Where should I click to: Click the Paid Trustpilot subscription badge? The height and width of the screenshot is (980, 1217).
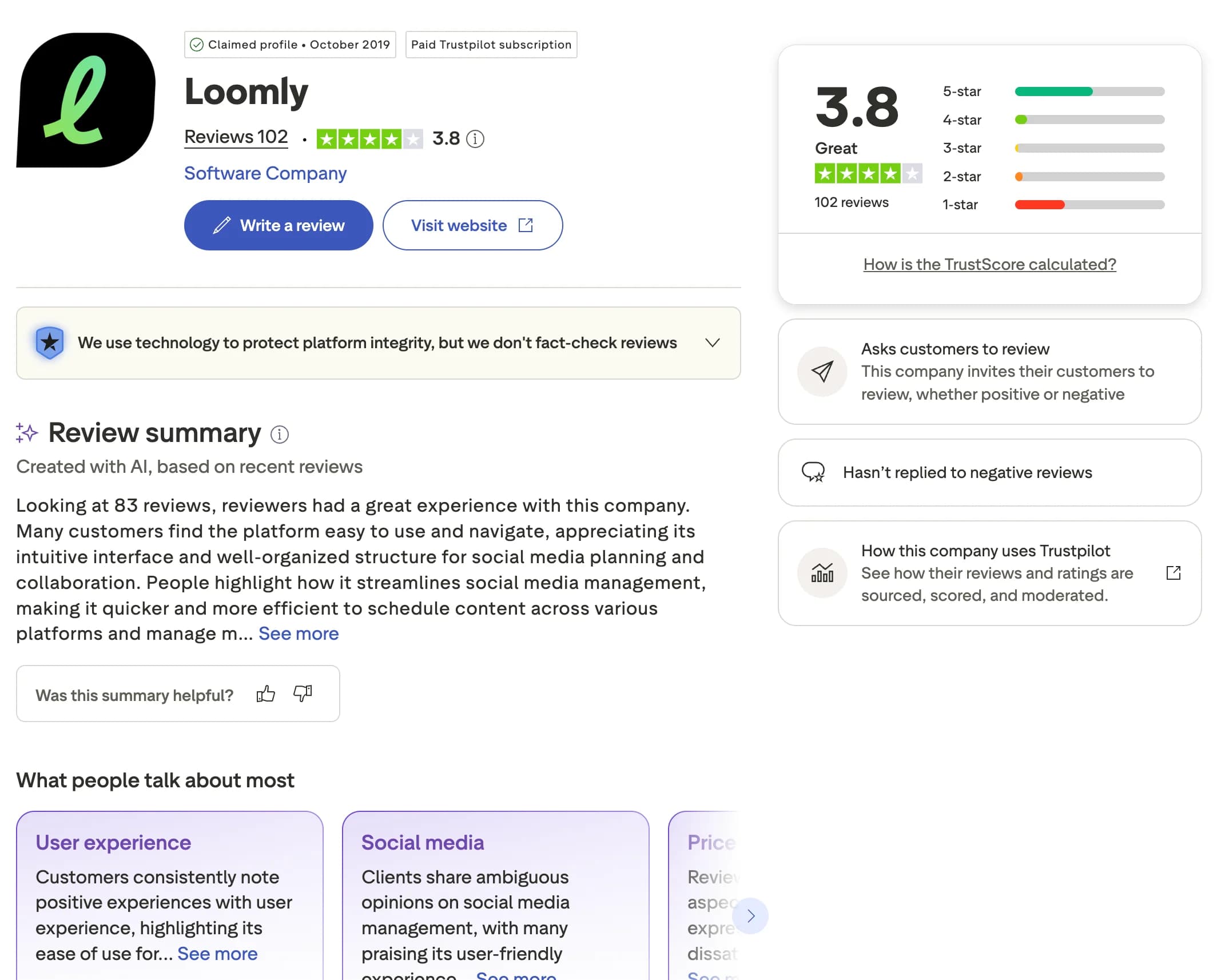pyautogui.click(x=491, y=45)
